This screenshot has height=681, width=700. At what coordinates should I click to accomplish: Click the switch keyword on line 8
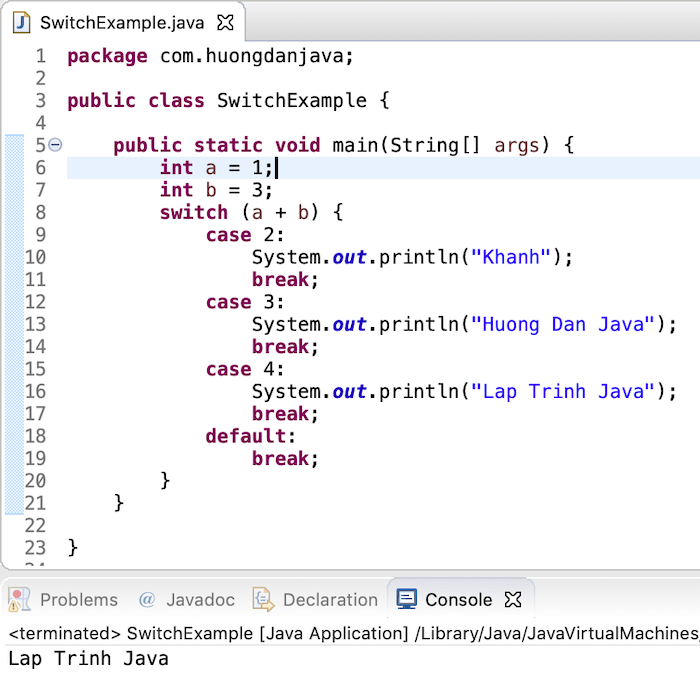(x=194, y=213)
